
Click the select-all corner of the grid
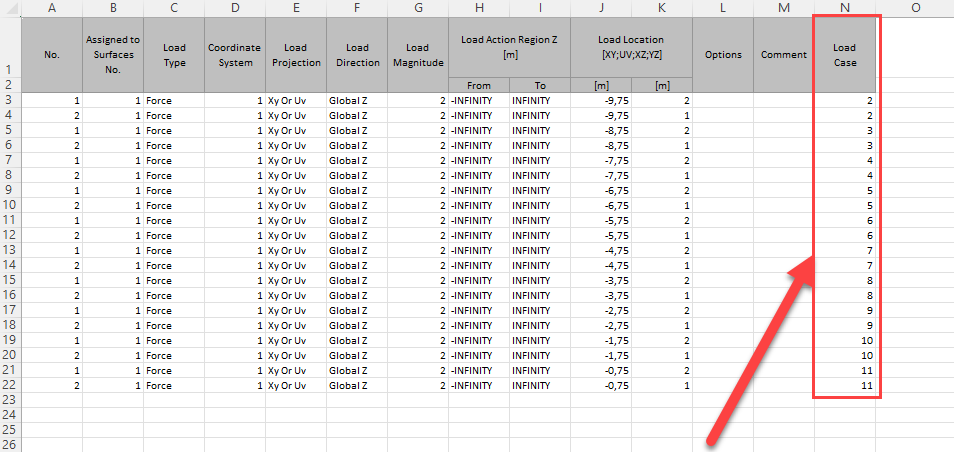[x=10, y=8]
